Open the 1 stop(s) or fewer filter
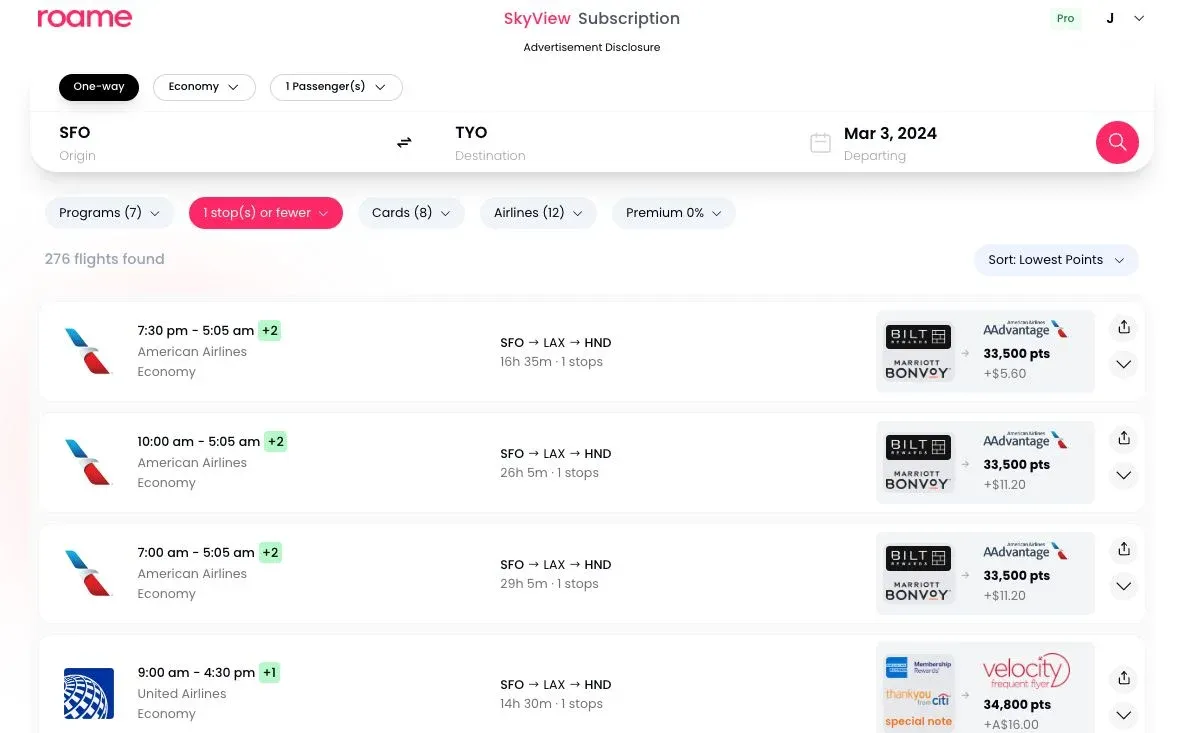 266,213
